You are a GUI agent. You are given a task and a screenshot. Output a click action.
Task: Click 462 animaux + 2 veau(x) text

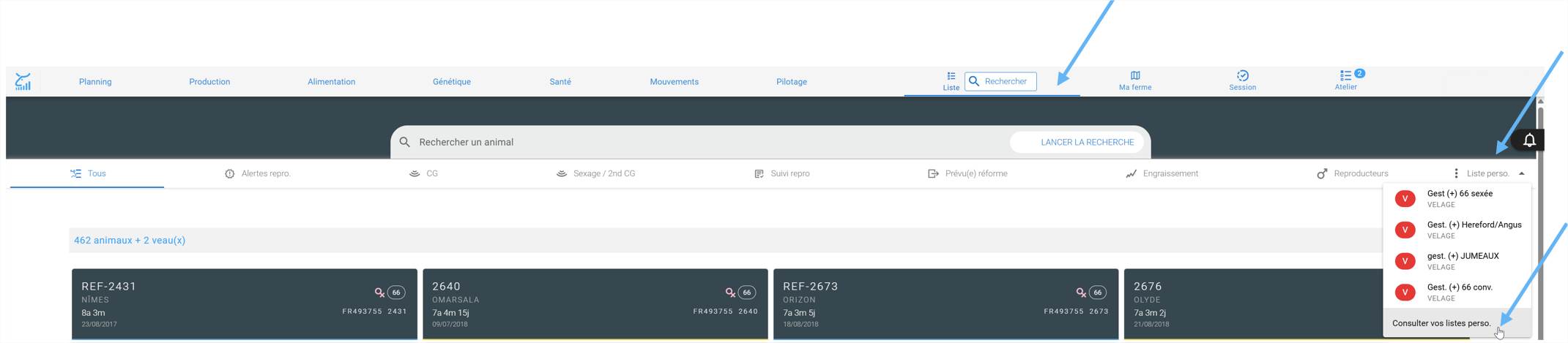pos(130,241)
